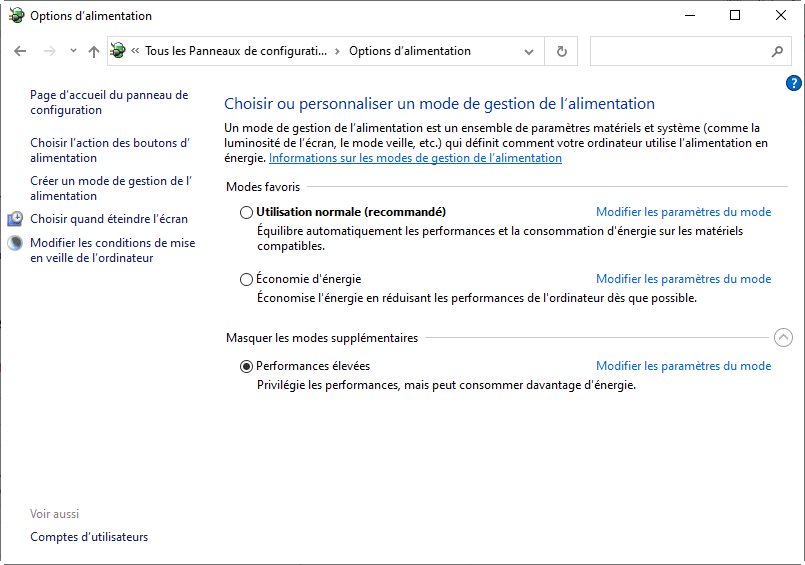
Task: Click the back navigation arrow
Action: [21, 51]
